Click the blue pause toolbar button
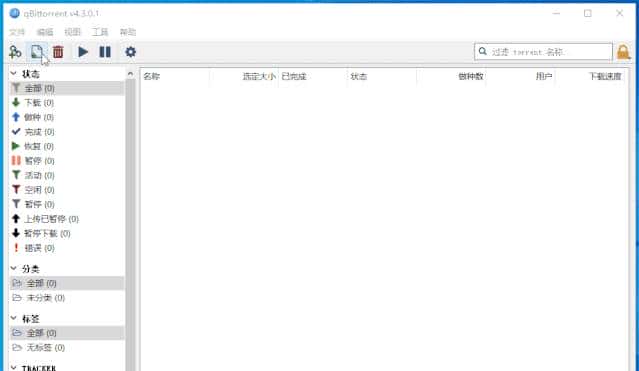 tap(105, 52)
